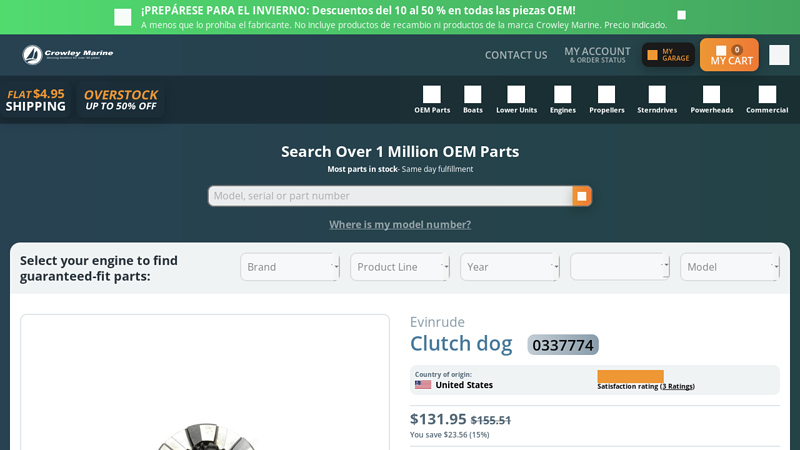Dismiss the green promo banner

click(x=681, y=15)
